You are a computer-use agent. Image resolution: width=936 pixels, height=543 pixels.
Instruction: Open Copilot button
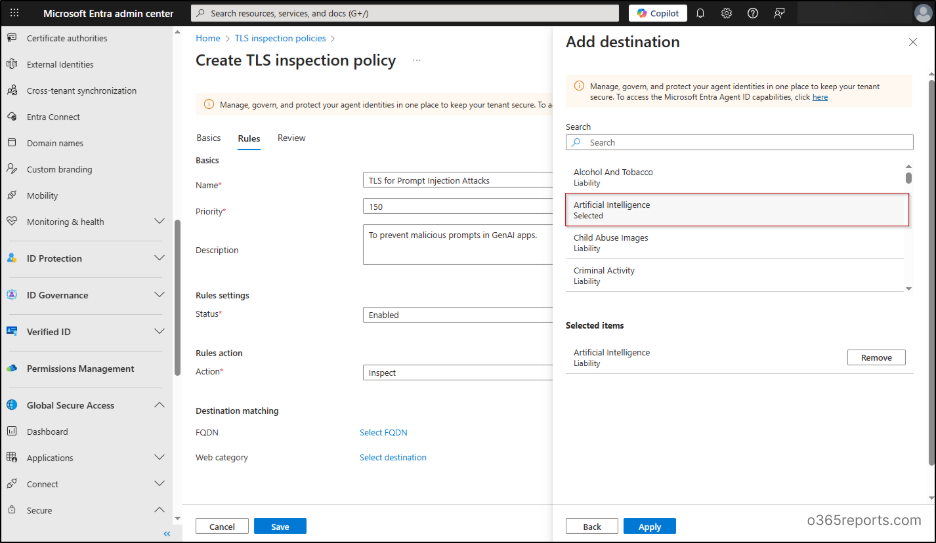click(x=658, y=13)
